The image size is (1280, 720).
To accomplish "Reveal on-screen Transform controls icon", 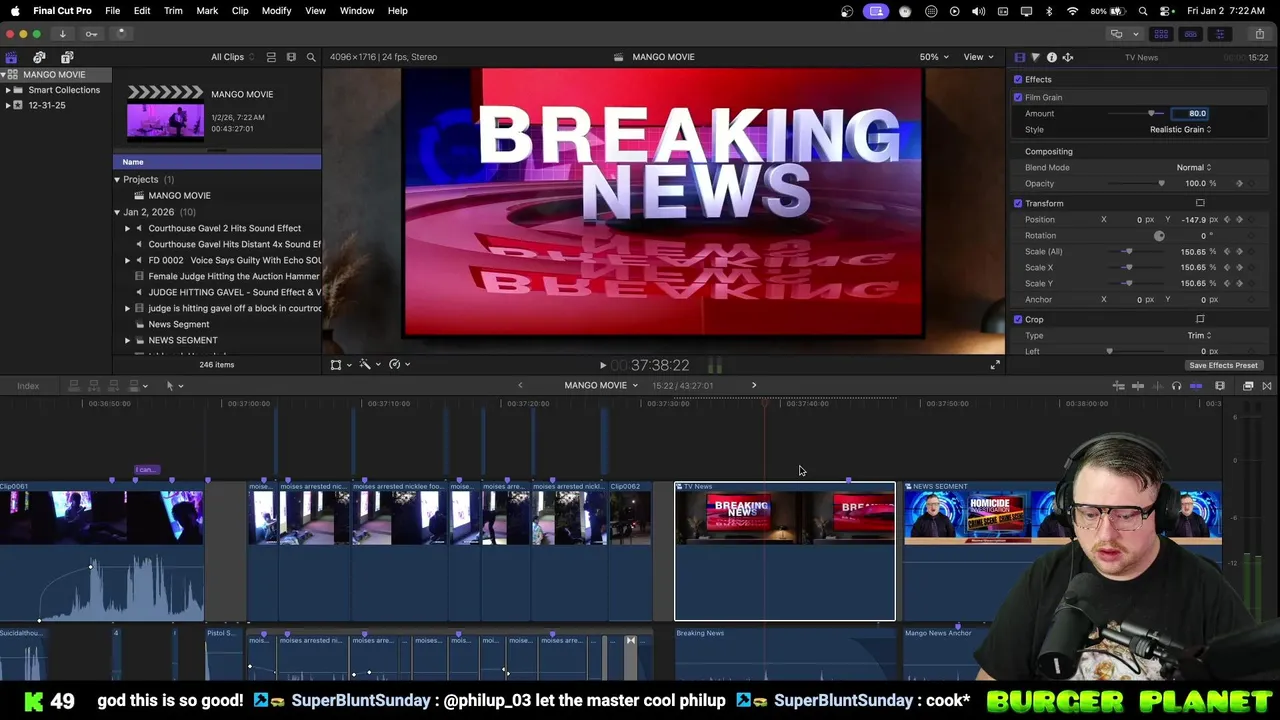I will tap(1200, 203).
